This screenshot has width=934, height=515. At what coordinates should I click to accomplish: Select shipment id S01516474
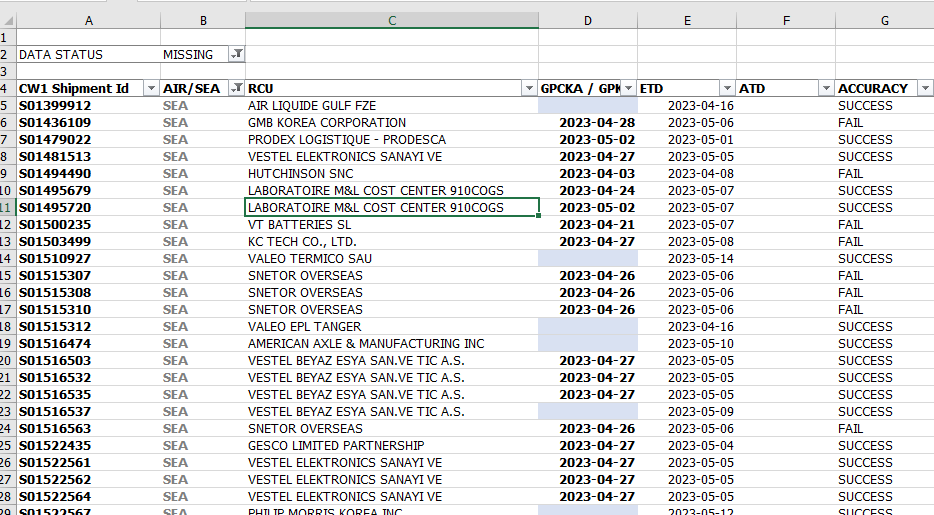tap(89, 344)
